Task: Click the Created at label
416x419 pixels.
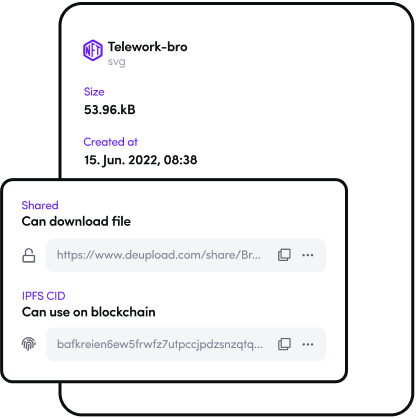Action: [110, 142]
